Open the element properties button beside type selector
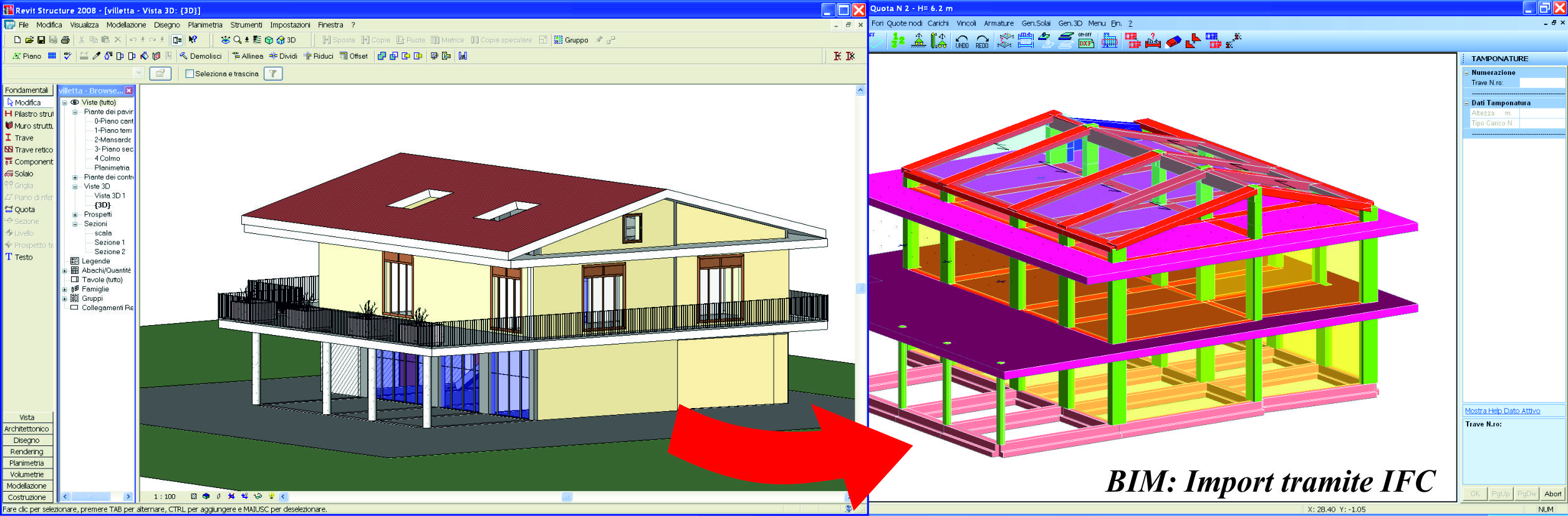 click(x=160, y=74)
